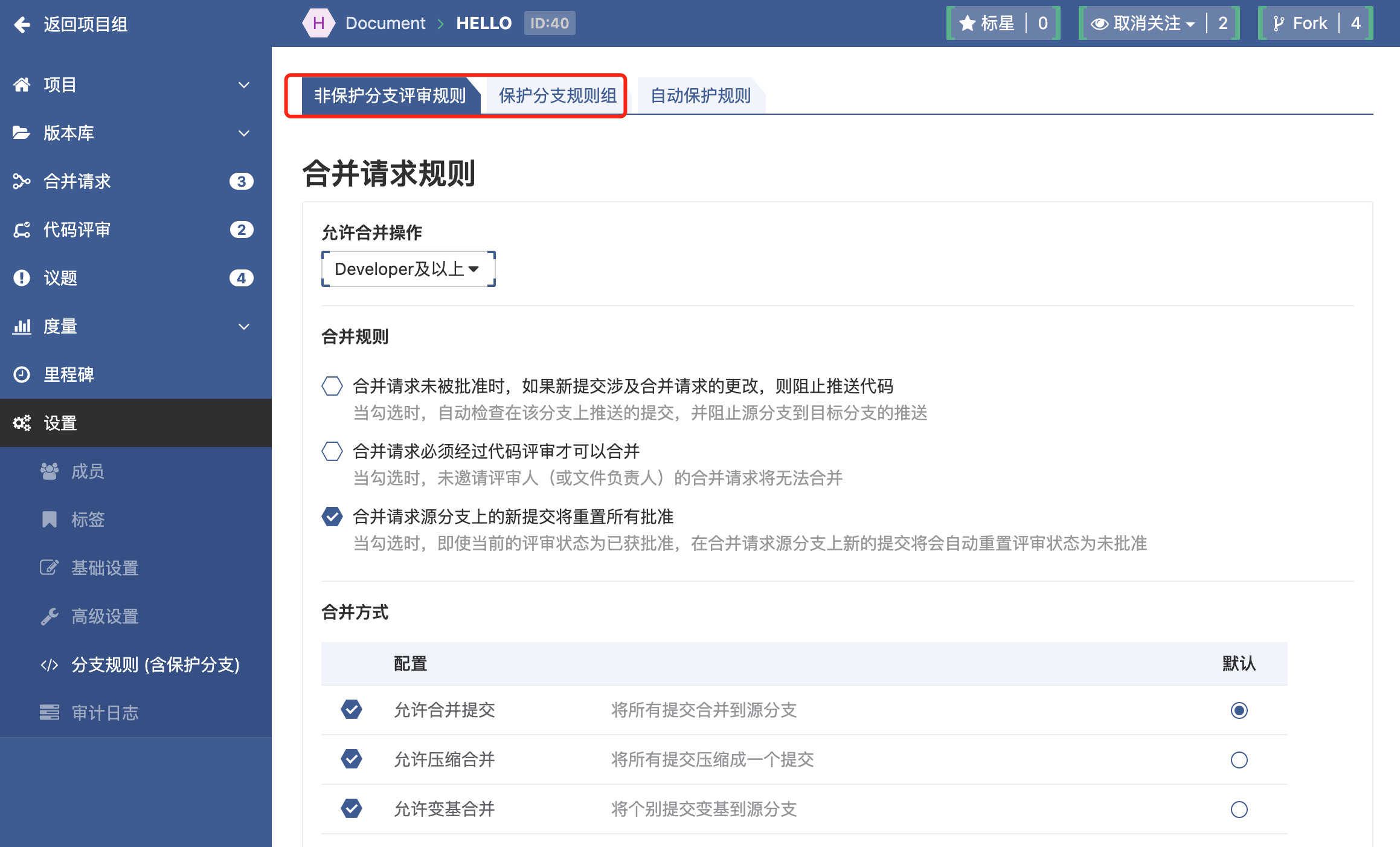Click the Document breadcrumb link
The image size is (1400, 847).
(x=385, y=24)
